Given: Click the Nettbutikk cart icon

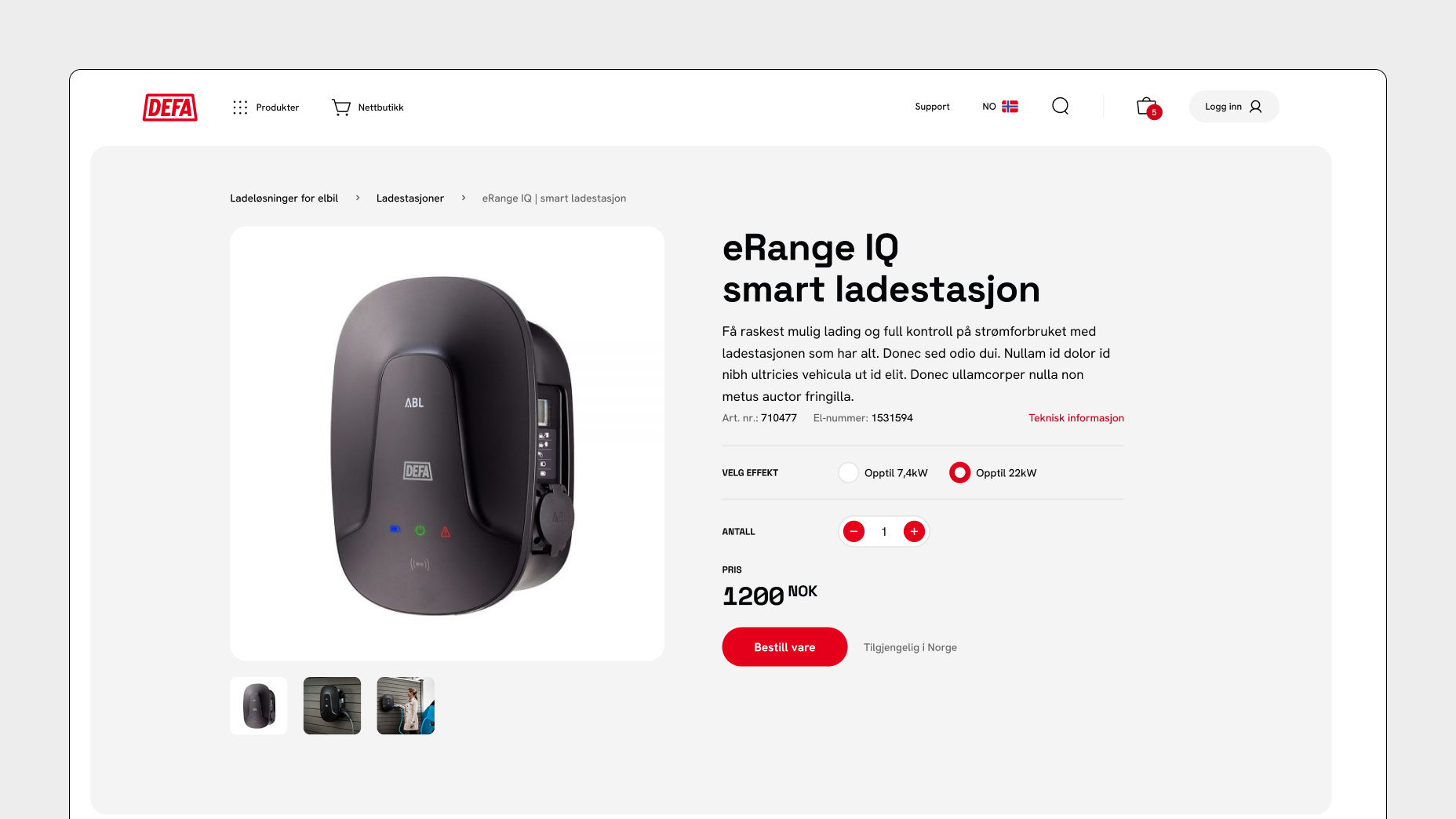Looking at the screenshot, I should tap(341, 107).
